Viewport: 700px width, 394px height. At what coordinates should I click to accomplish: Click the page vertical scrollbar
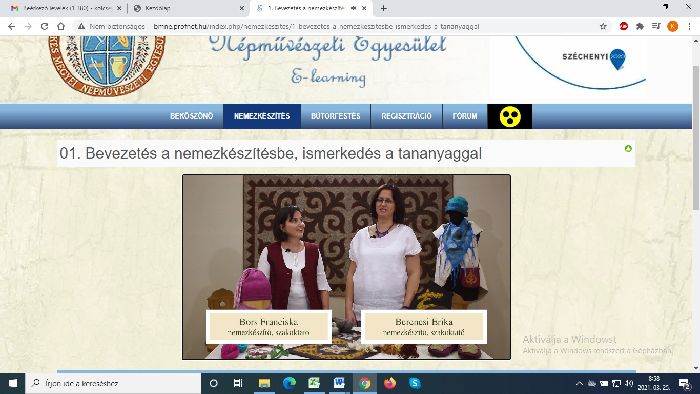(696, 204)
